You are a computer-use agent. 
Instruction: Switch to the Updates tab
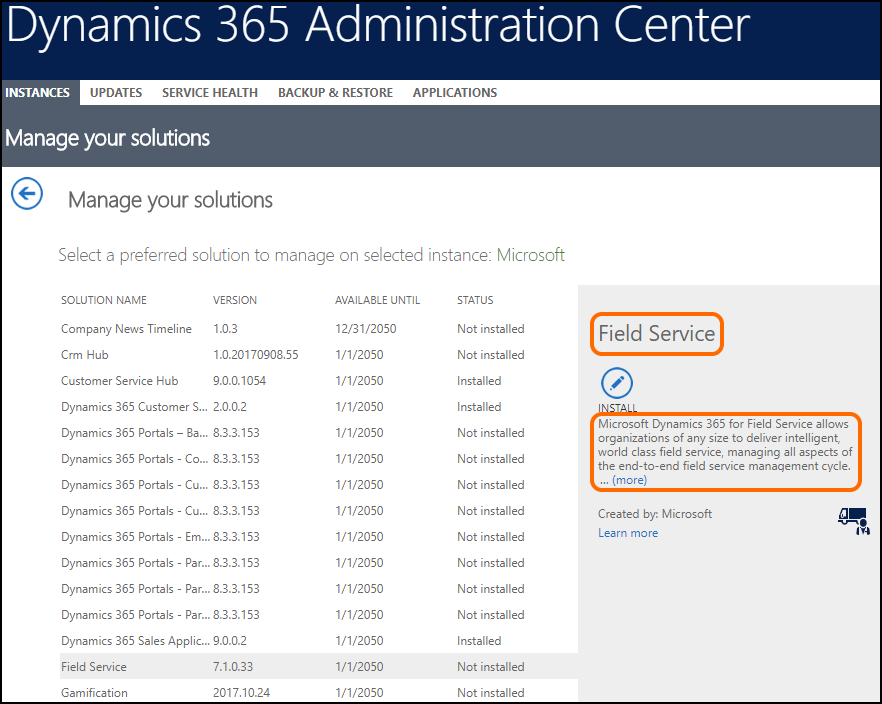point(116,92)
